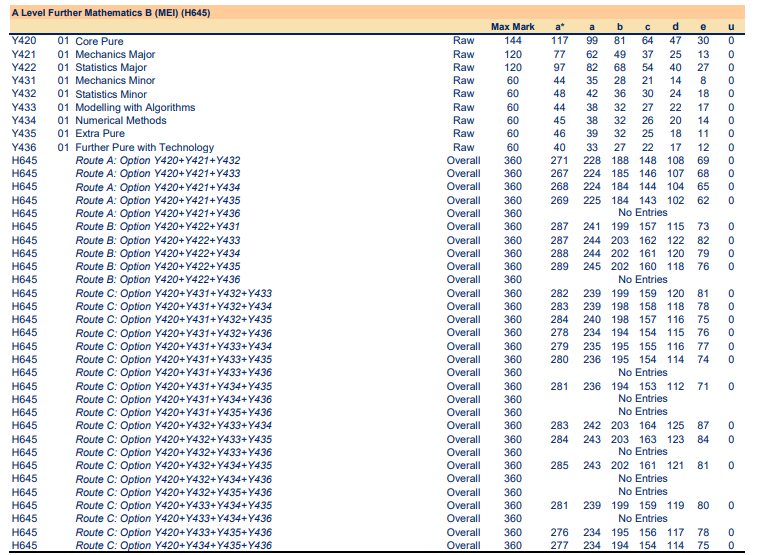The width and height of the screenshot is (759, 555).
Task: Select 'Route A: Option Y420+Y421+Y433'
Action: tap(158, 173)
